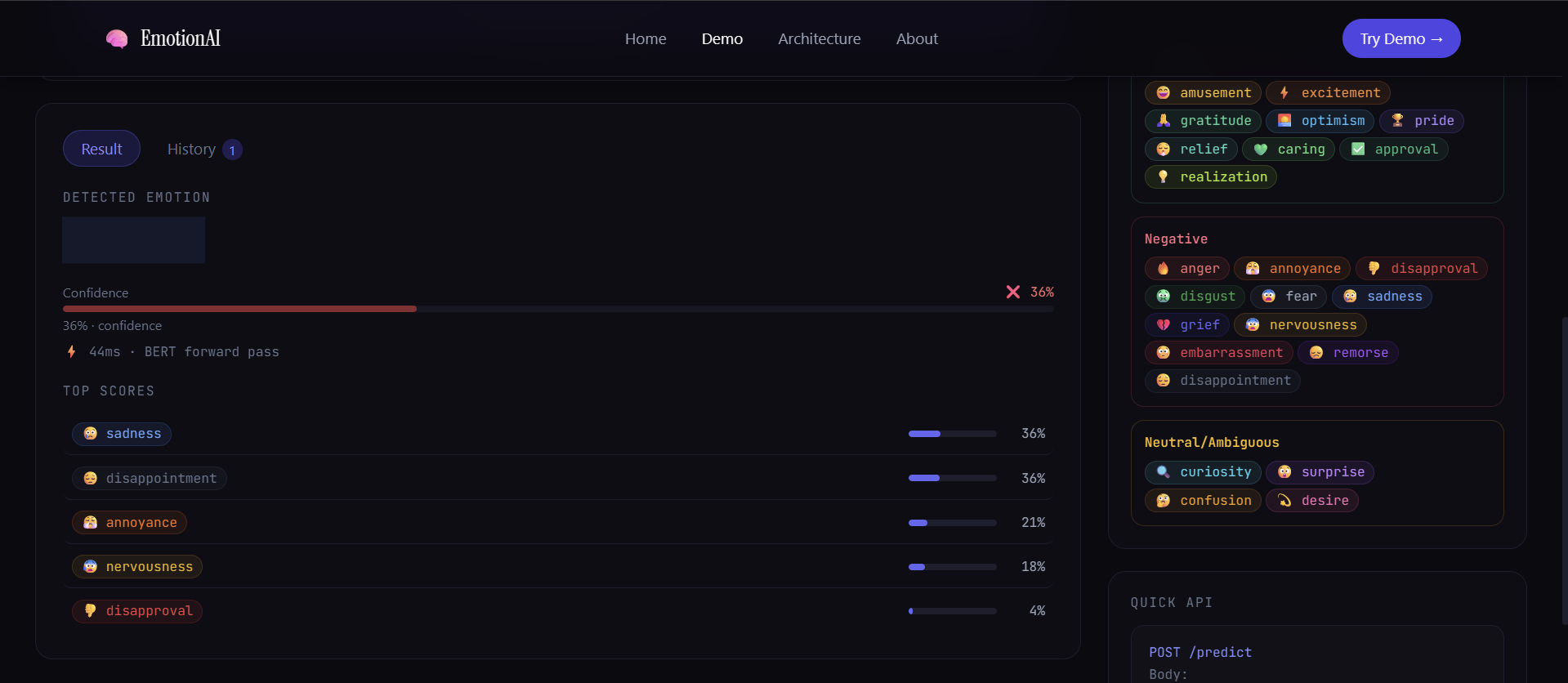Click the confusion emoji icon
The height and width of the screenshot is (683, 1568).
[1164, 501]
